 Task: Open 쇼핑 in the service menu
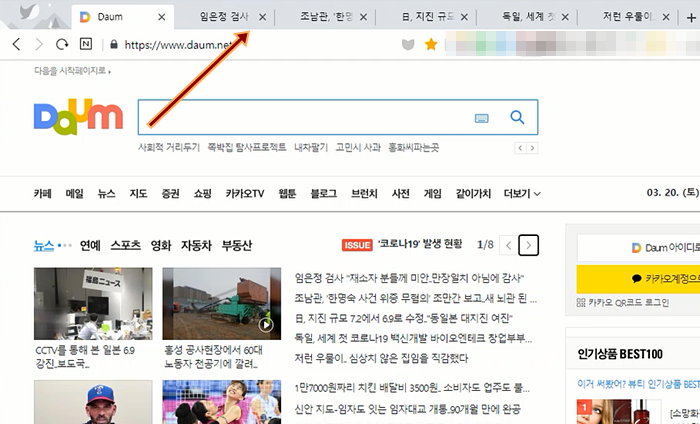[x=203, y=193]
